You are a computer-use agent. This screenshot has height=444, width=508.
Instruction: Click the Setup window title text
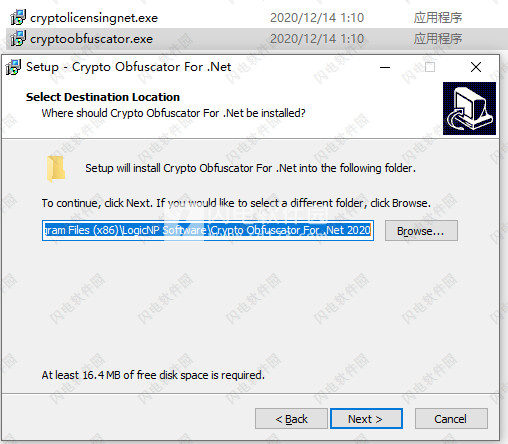click(129, 67)
